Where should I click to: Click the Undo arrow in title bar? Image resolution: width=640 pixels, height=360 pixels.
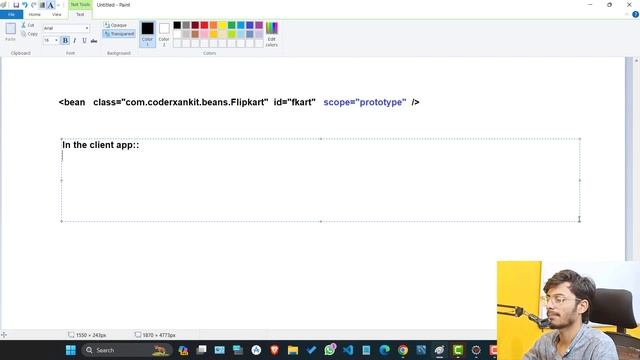(x=25, y=5)
